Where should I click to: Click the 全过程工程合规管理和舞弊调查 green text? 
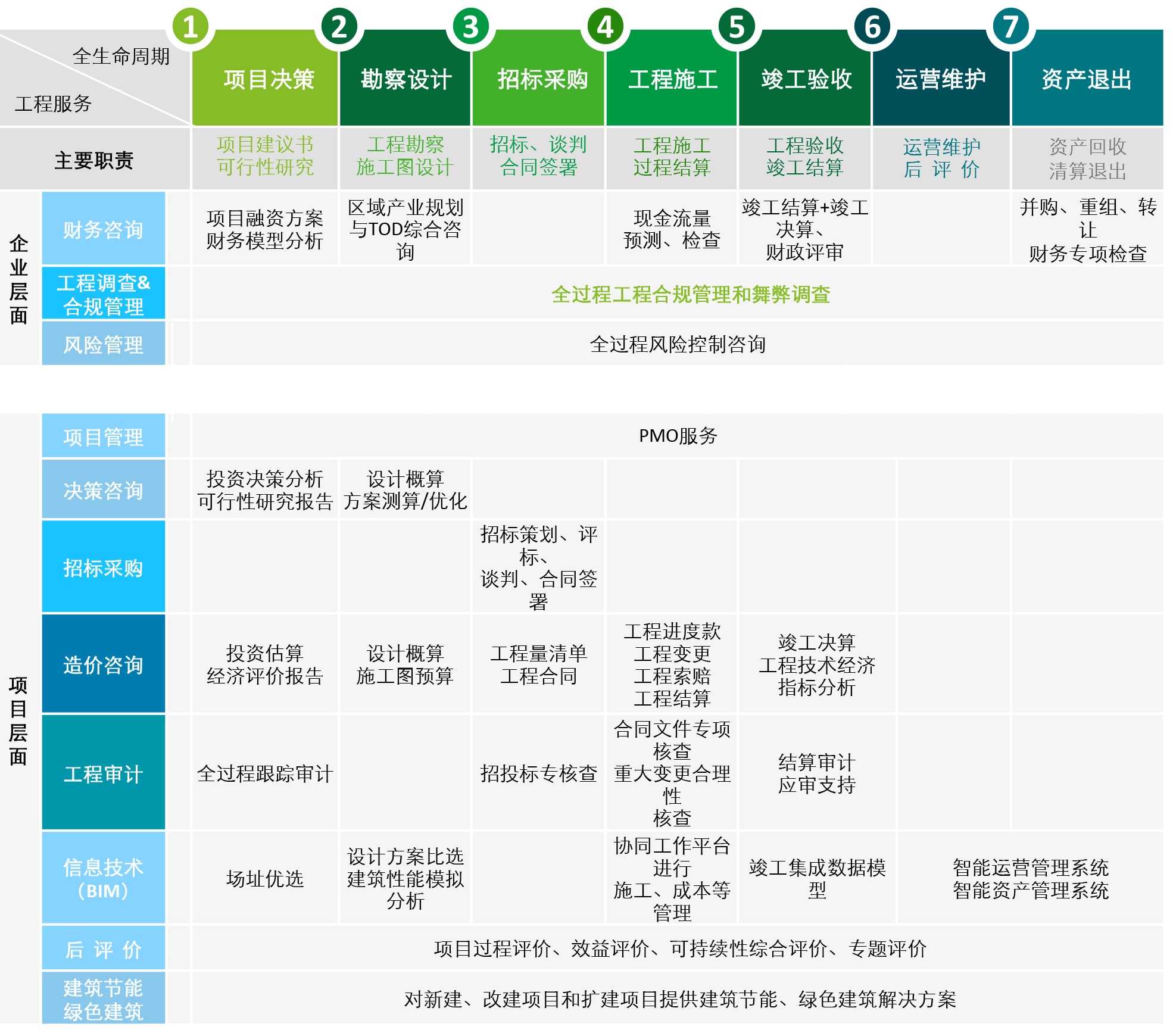coord(691,294)
